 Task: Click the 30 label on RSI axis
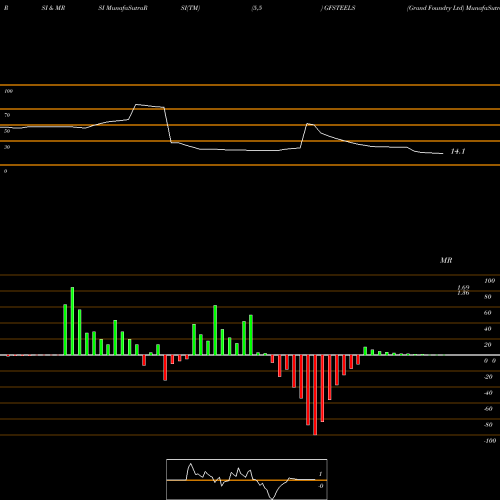(7, 147)
